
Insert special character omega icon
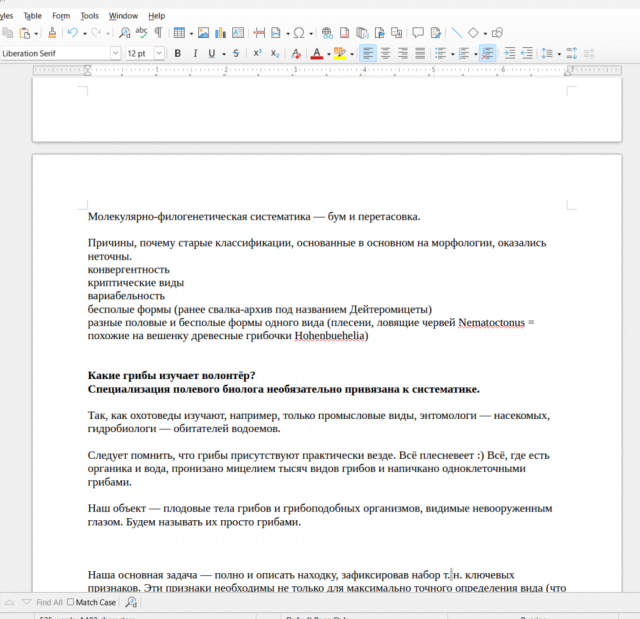point(299,33)
